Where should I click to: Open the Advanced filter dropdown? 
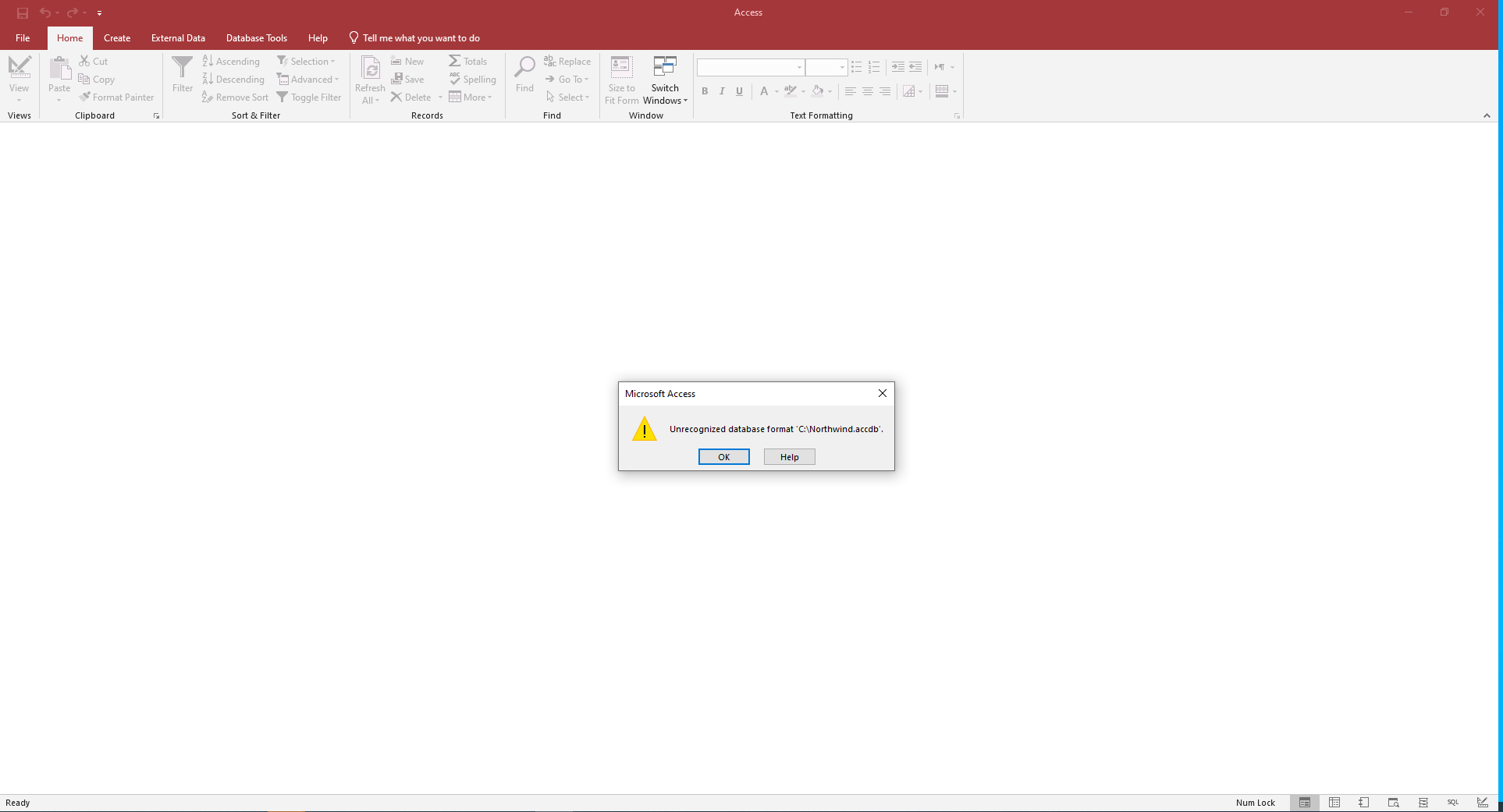[309, 79]
